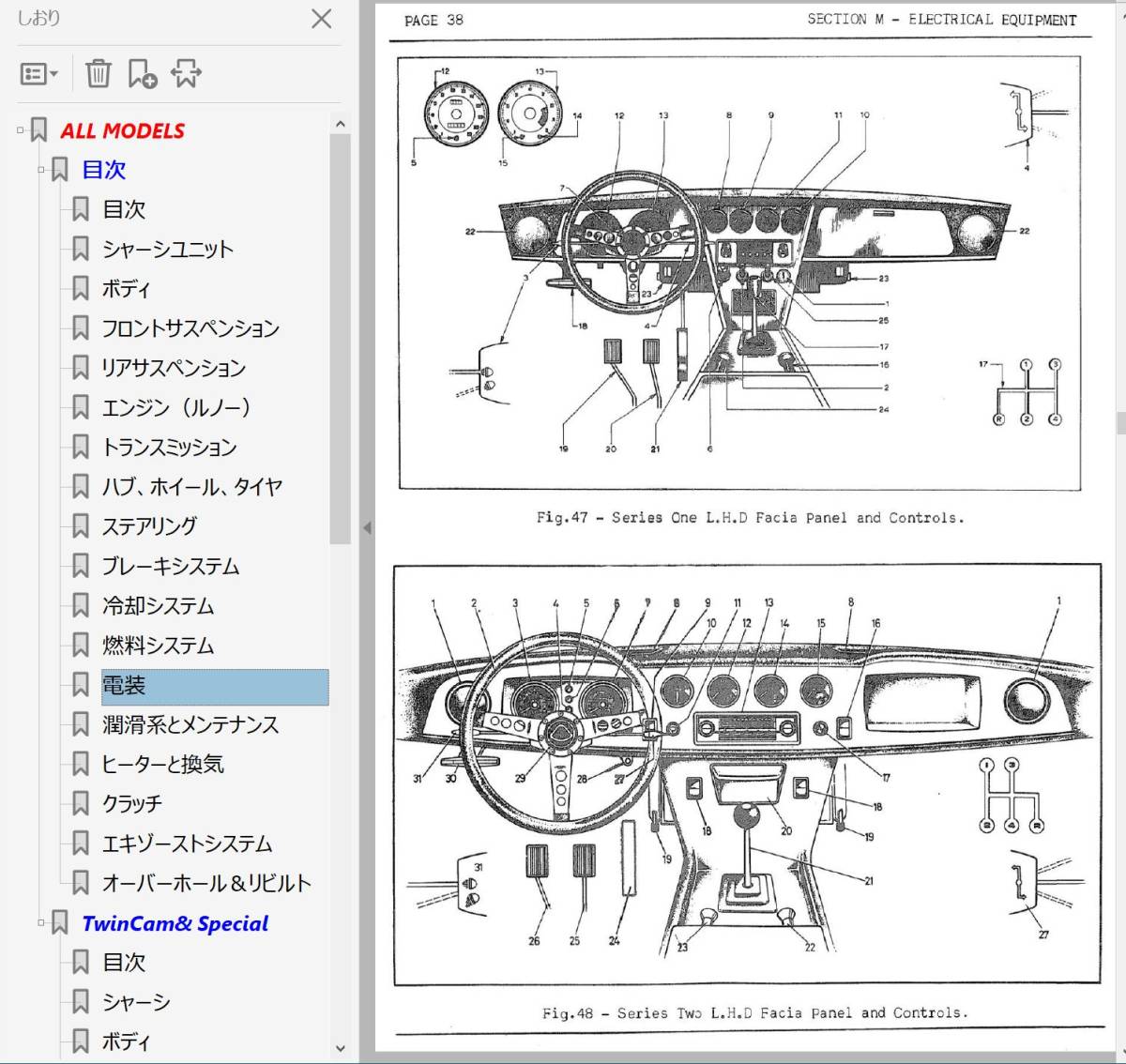Click the bookmark icon beside トランスミッション

(81, 447)
